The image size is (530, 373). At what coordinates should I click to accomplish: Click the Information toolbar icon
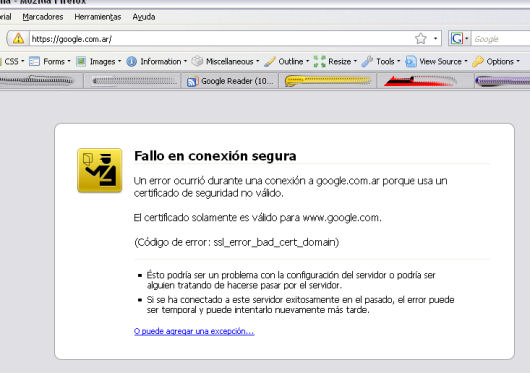pos(131,61)
